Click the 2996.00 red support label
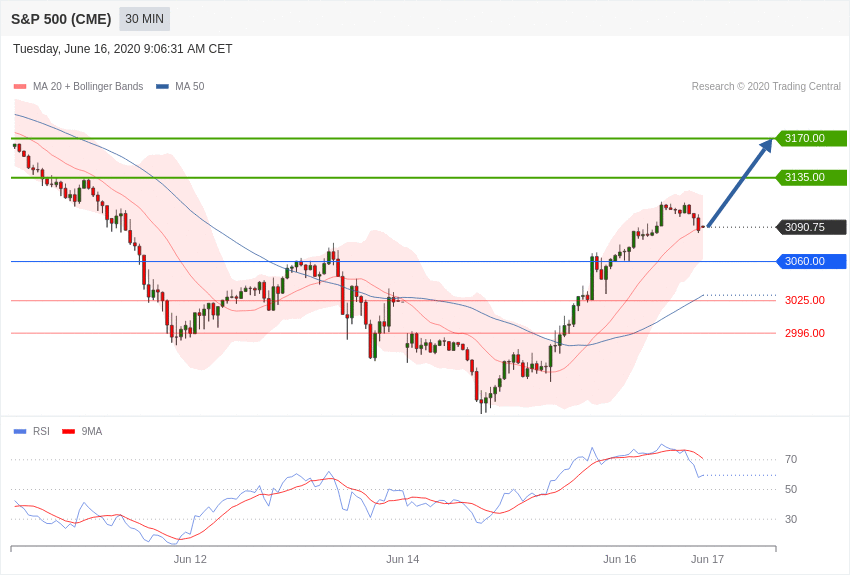The width and height of the screenshot is (850, 576). coord(804,333)
